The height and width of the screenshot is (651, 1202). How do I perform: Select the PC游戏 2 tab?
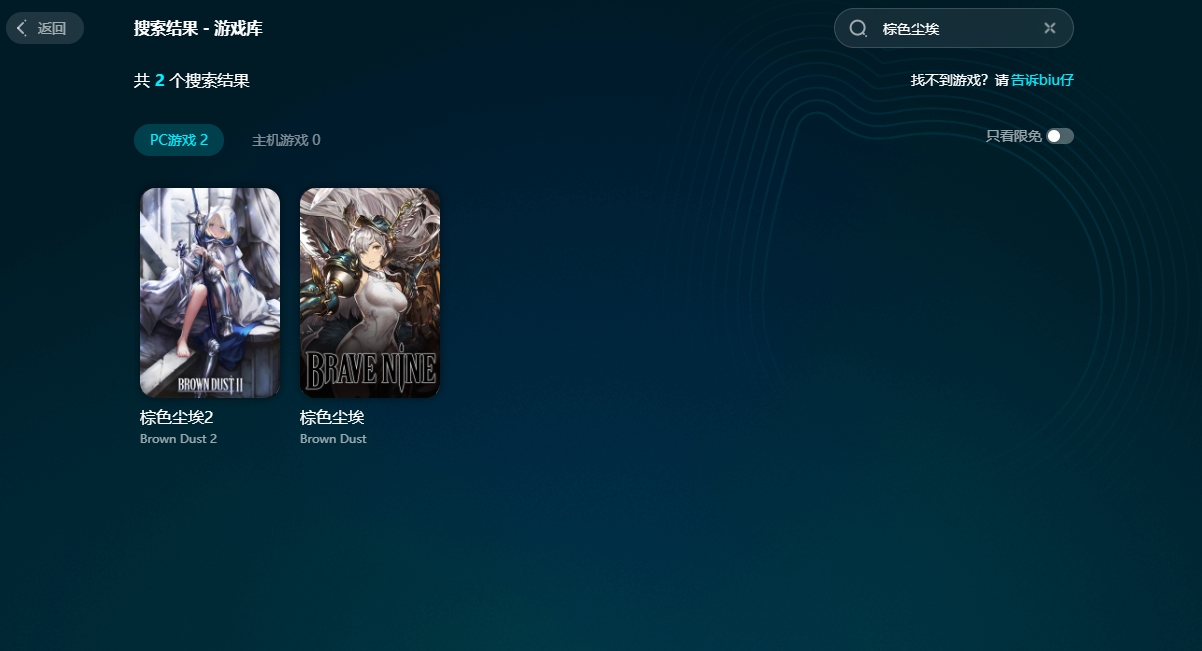(179, 140)
